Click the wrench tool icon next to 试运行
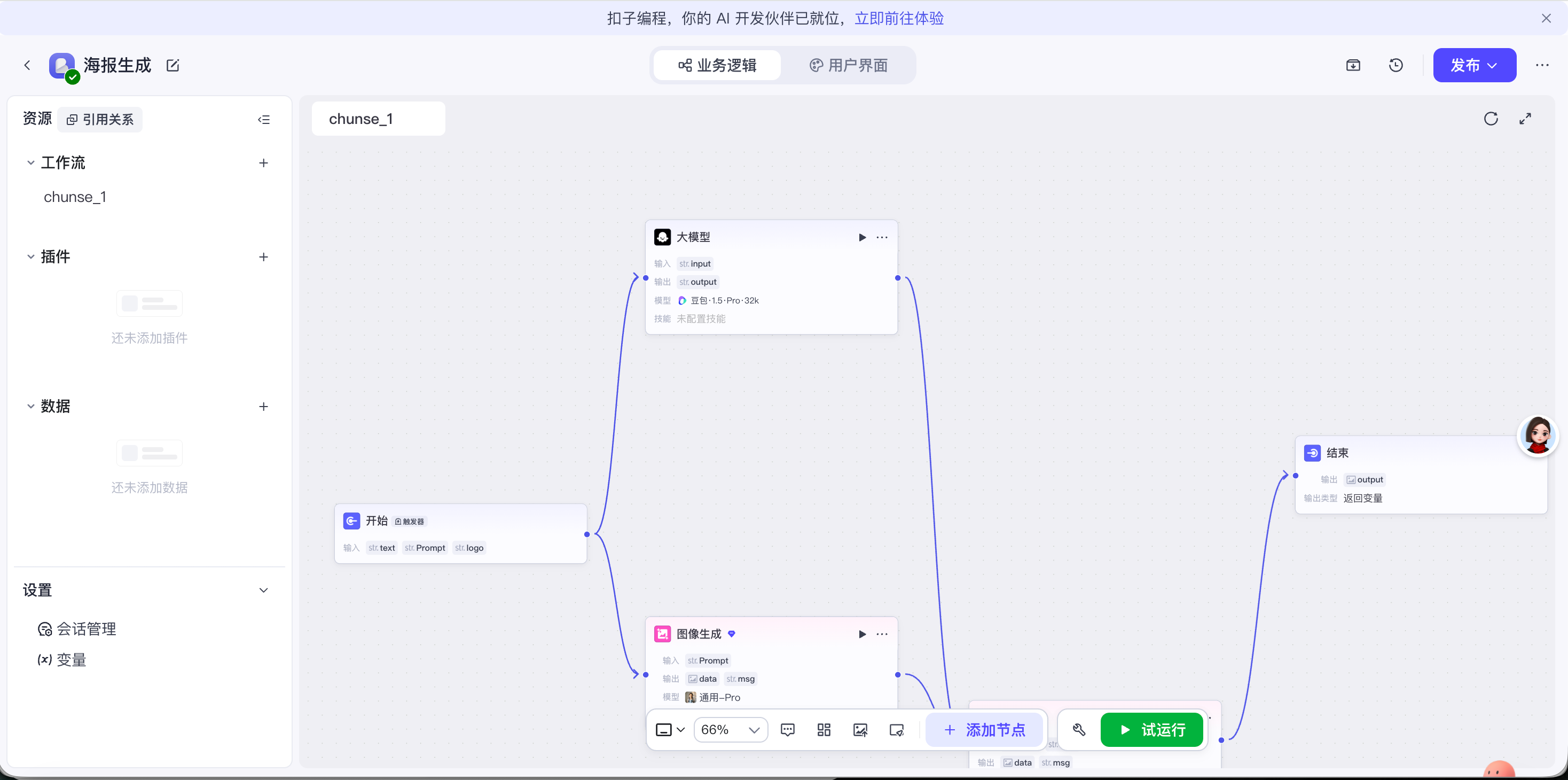 click(x=1079, y=729)
